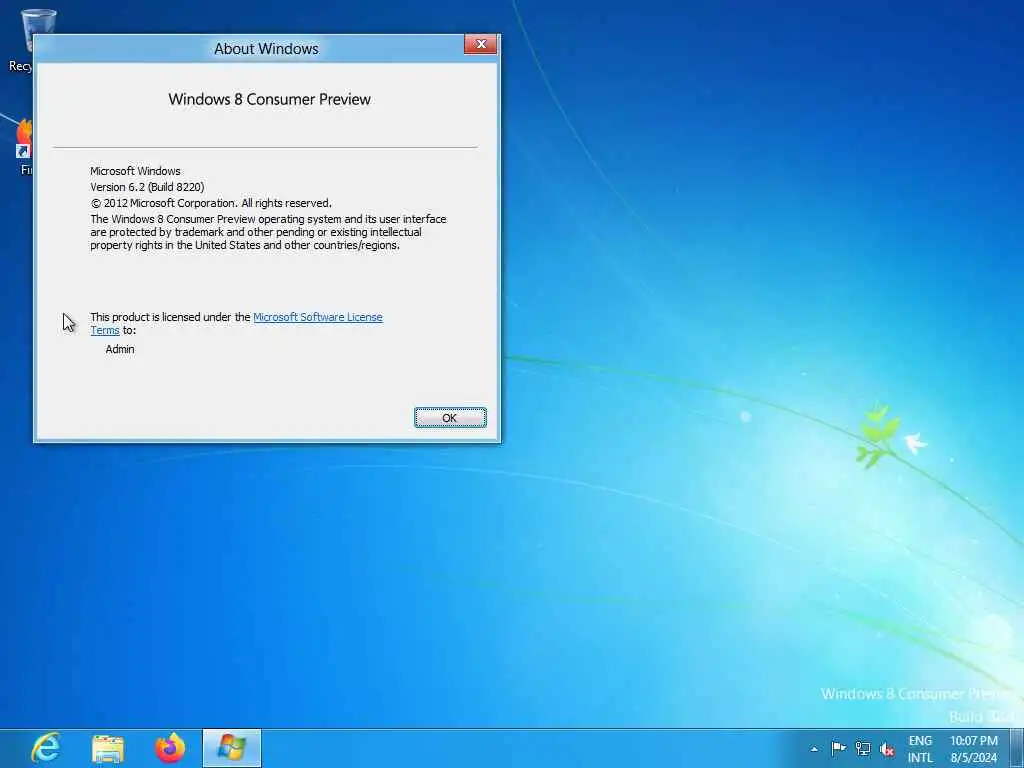Image resolution: width=1024 pixels, height=768 pixels.
Task: Open Firefox from the taskbar
Action: [170, 748]
